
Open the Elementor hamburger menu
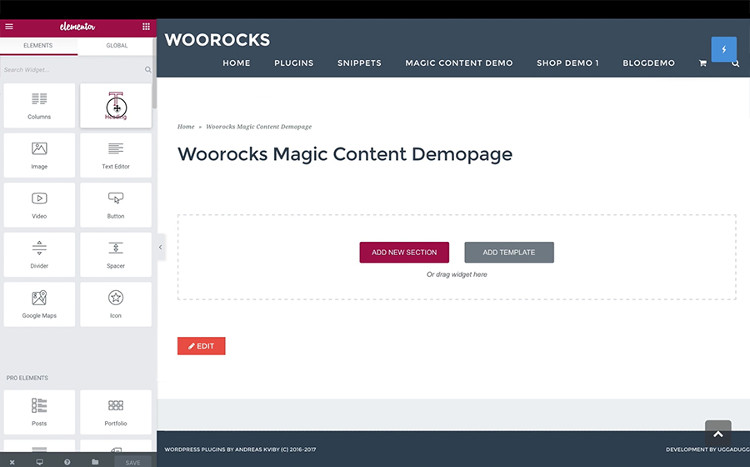coord(9,27)
